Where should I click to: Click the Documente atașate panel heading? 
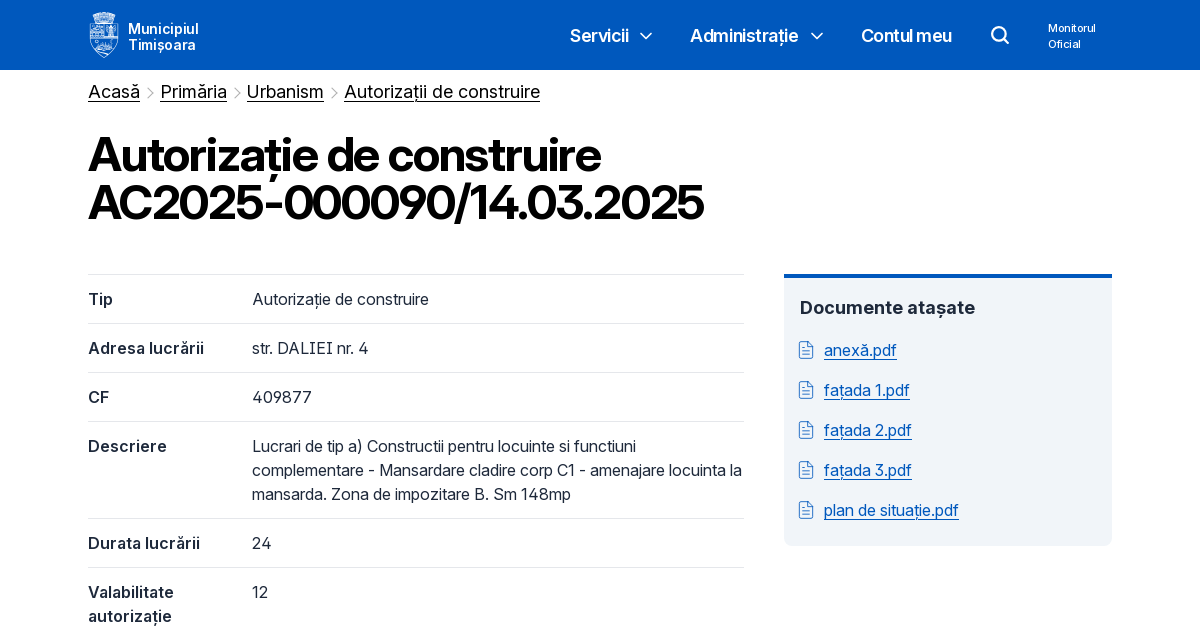tap(887, 307)
